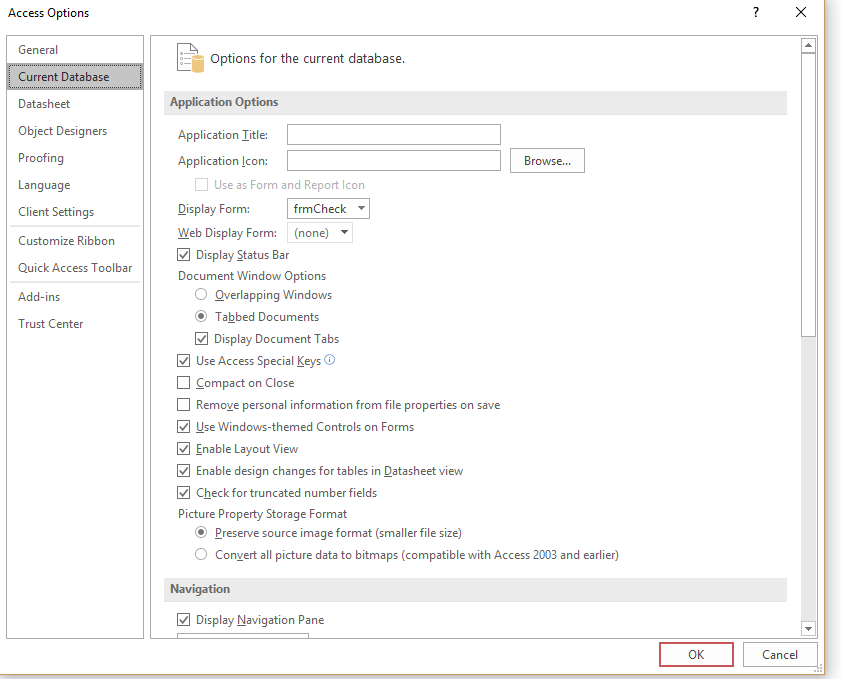Toggle Use Windows-themed Controls on Forms
Image resolution: width=841 pixels, height=679 pixels.
(x=183, y=426)
